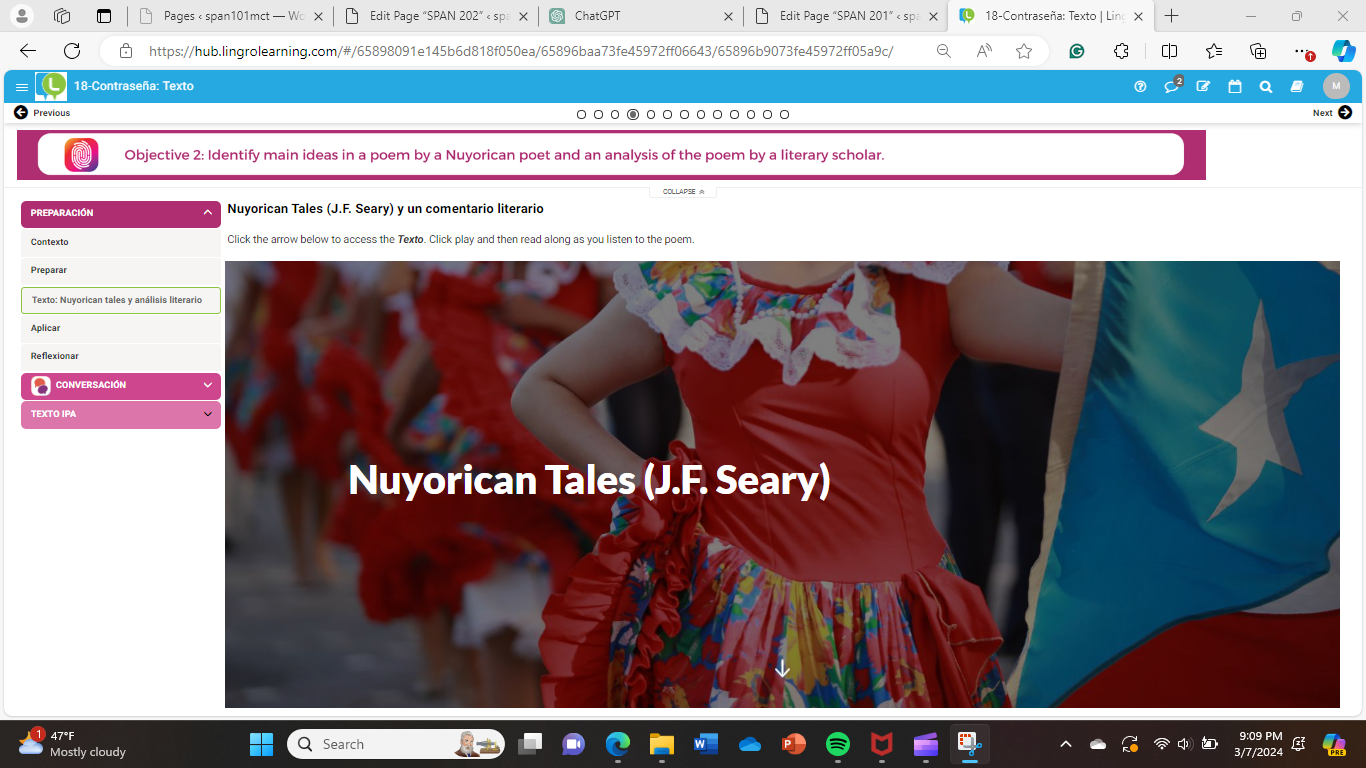The image size is (1366, 768).
Task: Collapse the PREPARACIÓN section
Action: (x=207, y=213)
